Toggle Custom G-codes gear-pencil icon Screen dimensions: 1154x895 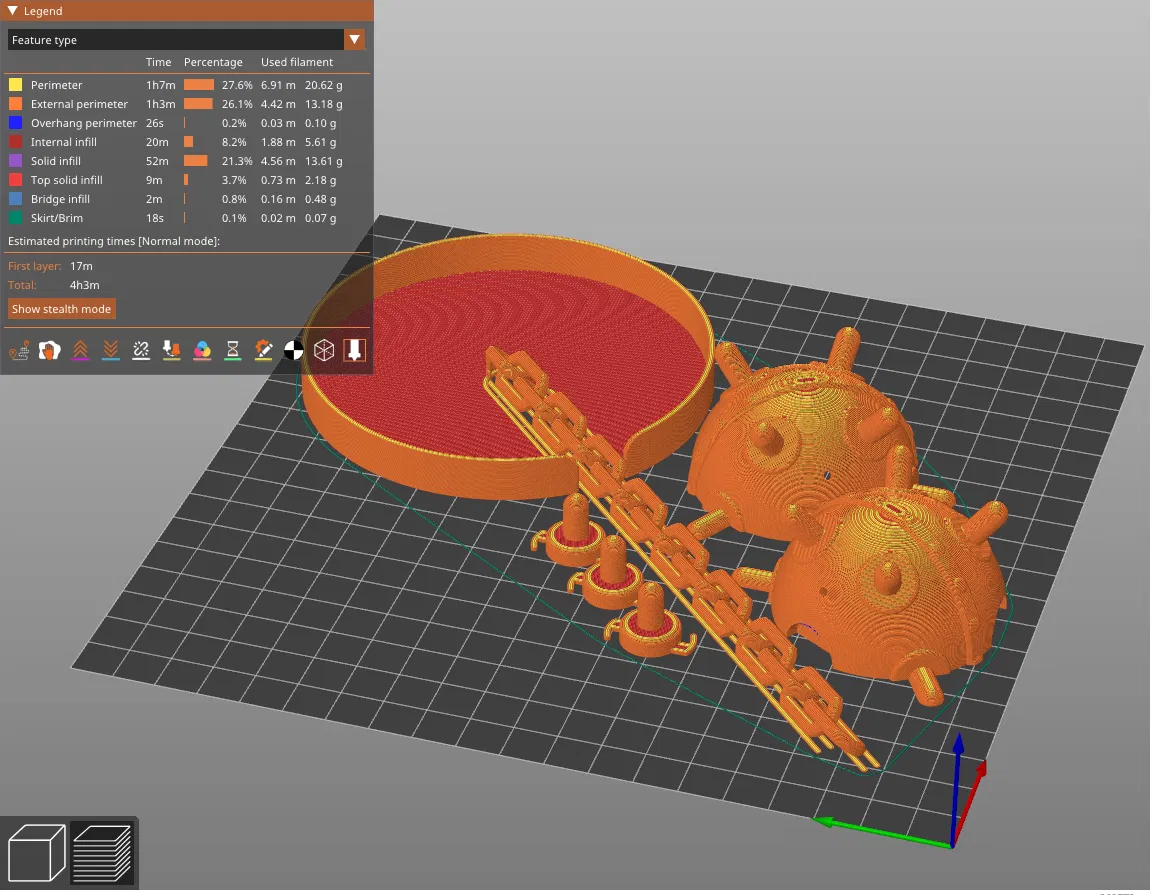coord(263,350)
